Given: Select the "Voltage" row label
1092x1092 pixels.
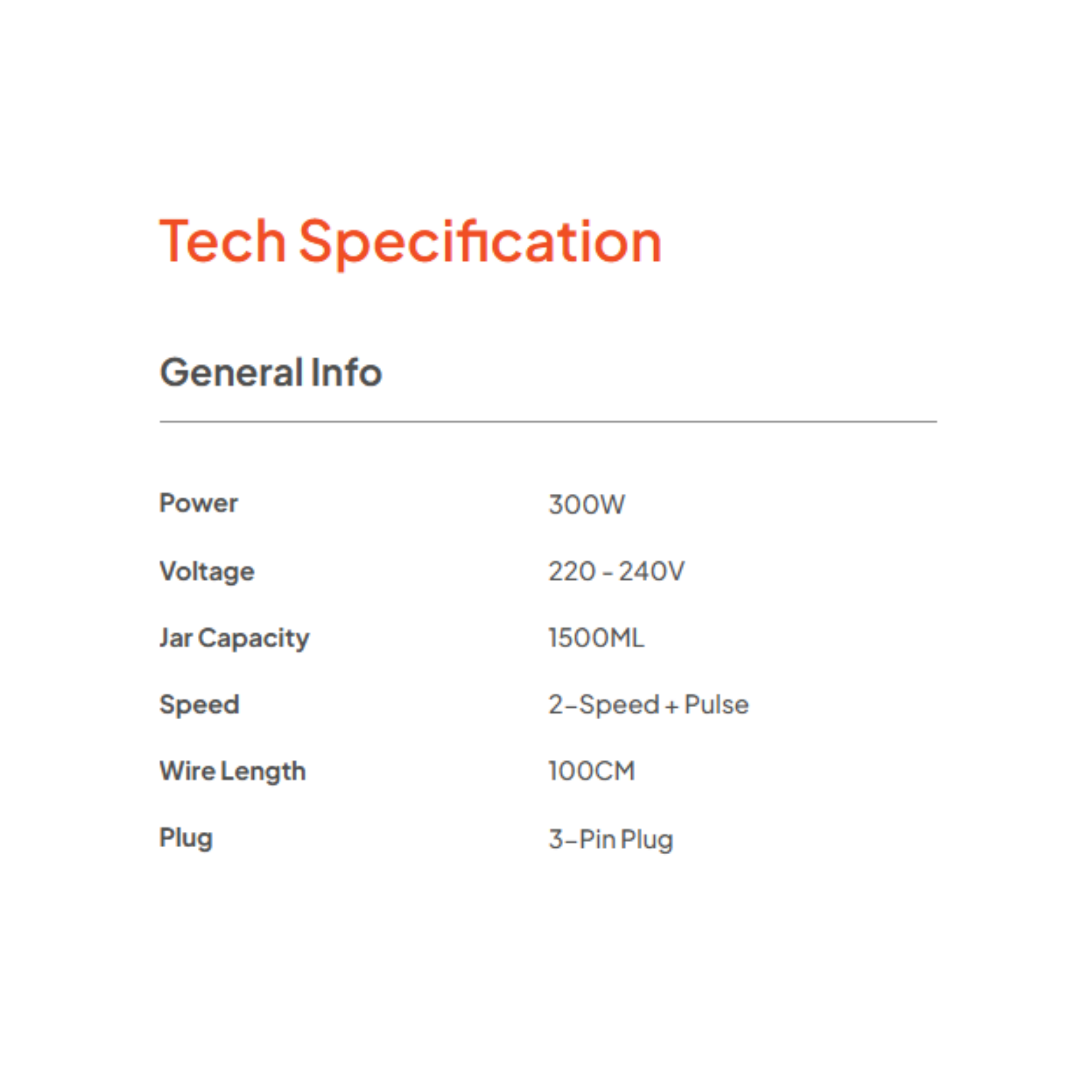Looking at the screenshot, I should 207,572.
